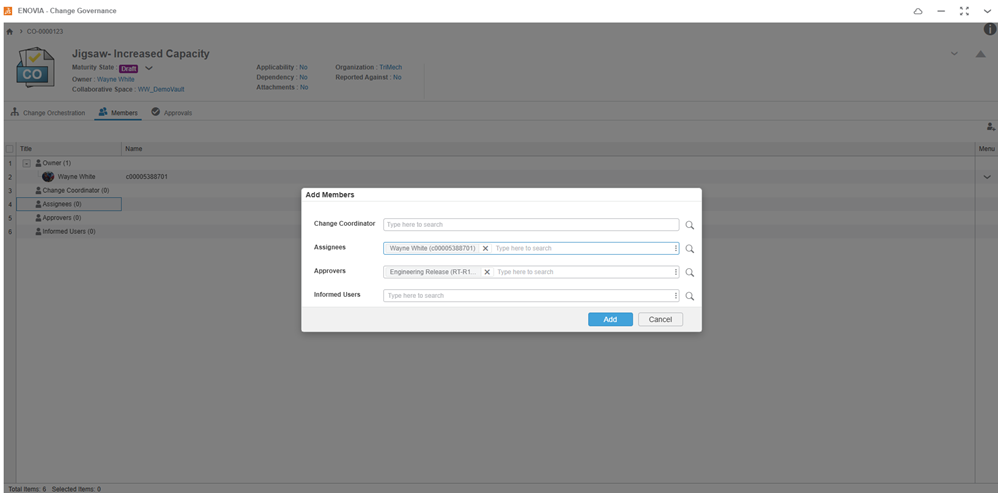Collapse the header with the up arrow
Image resolution: width=998 pixels, height=493 pixels.
980,54
